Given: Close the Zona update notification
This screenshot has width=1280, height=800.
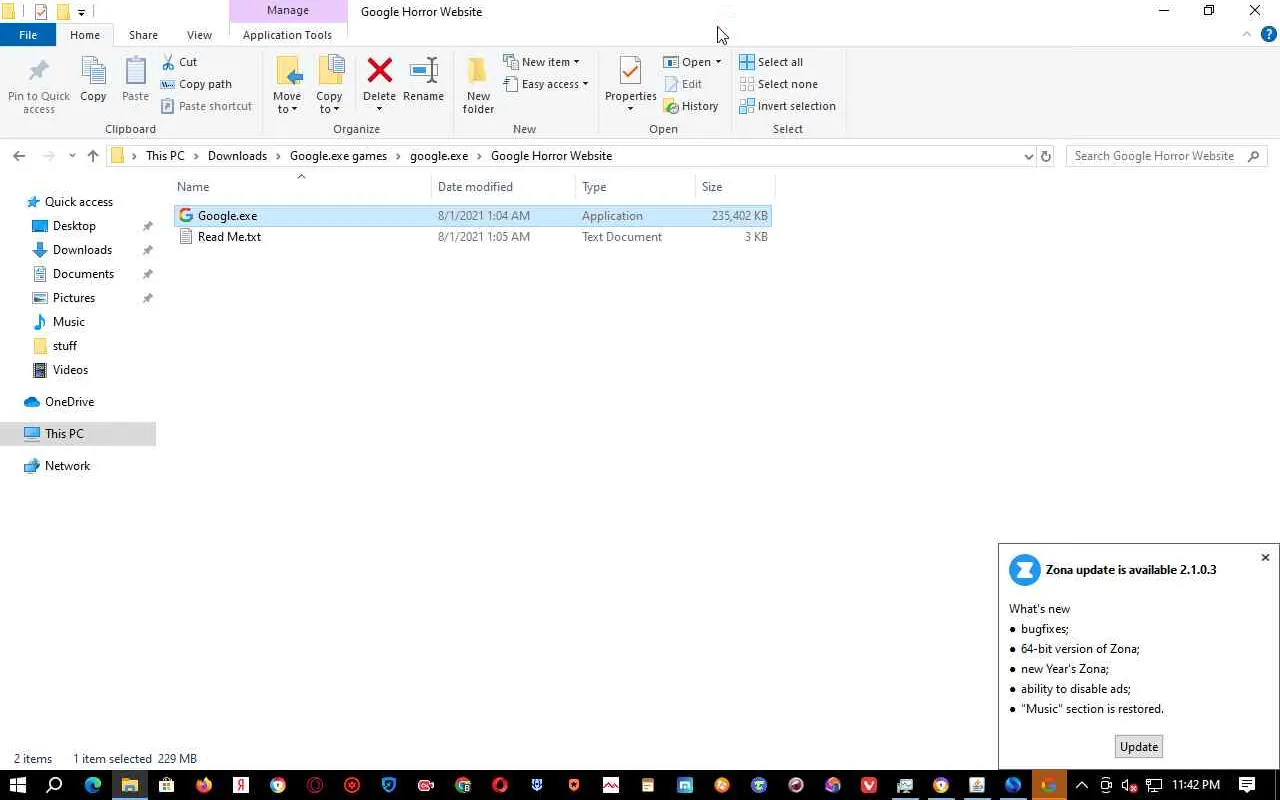Looking at the screenshot, I should pos(1265,558).
